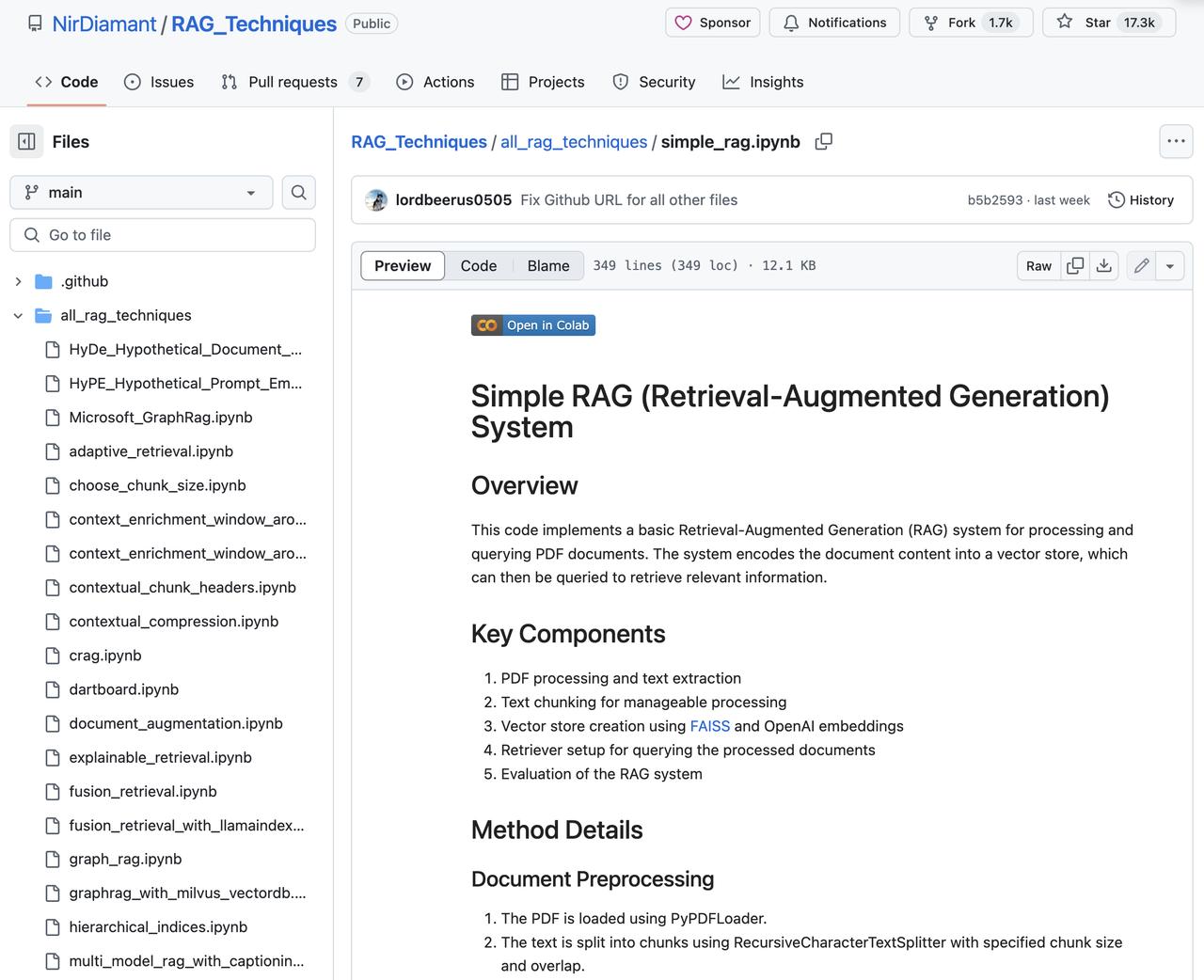Open the three-dot more options menu
1204x980 pixels.
click(1176, 141)
